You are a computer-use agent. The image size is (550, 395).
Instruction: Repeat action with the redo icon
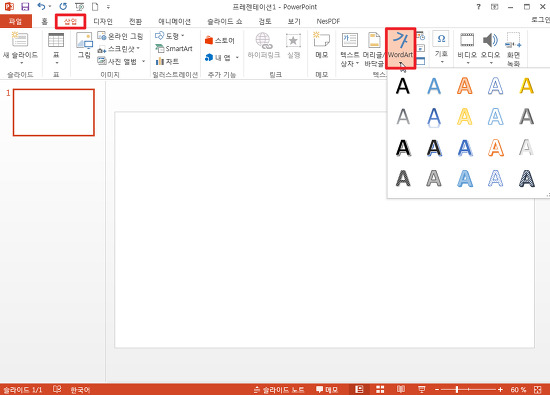63,6
